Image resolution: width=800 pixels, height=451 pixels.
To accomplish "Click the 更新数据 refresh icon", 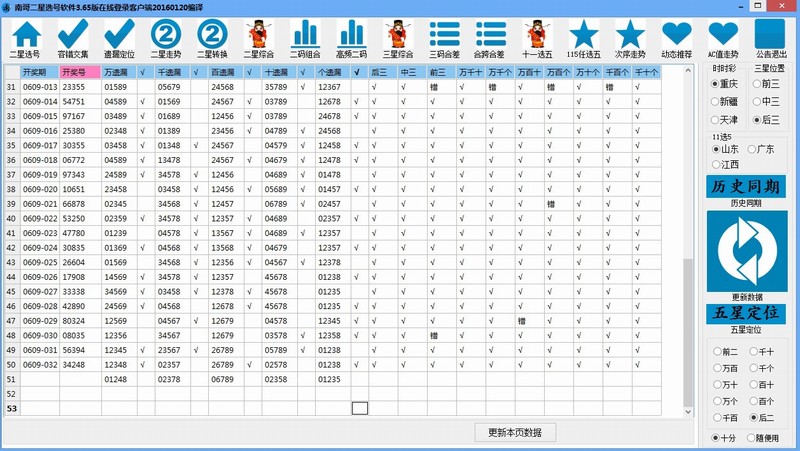I will 748,250.
